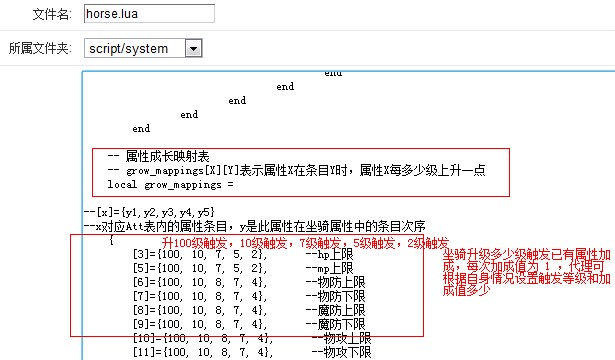Click the 所属文件夹 label
This screenshot has height=360, width=615.
coord(40,49)
